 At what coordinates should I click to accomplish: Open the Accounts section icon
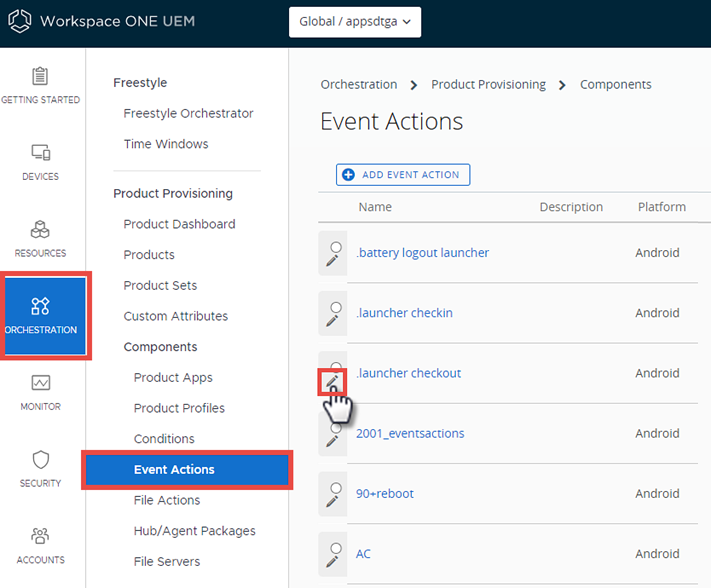point(40,535)
